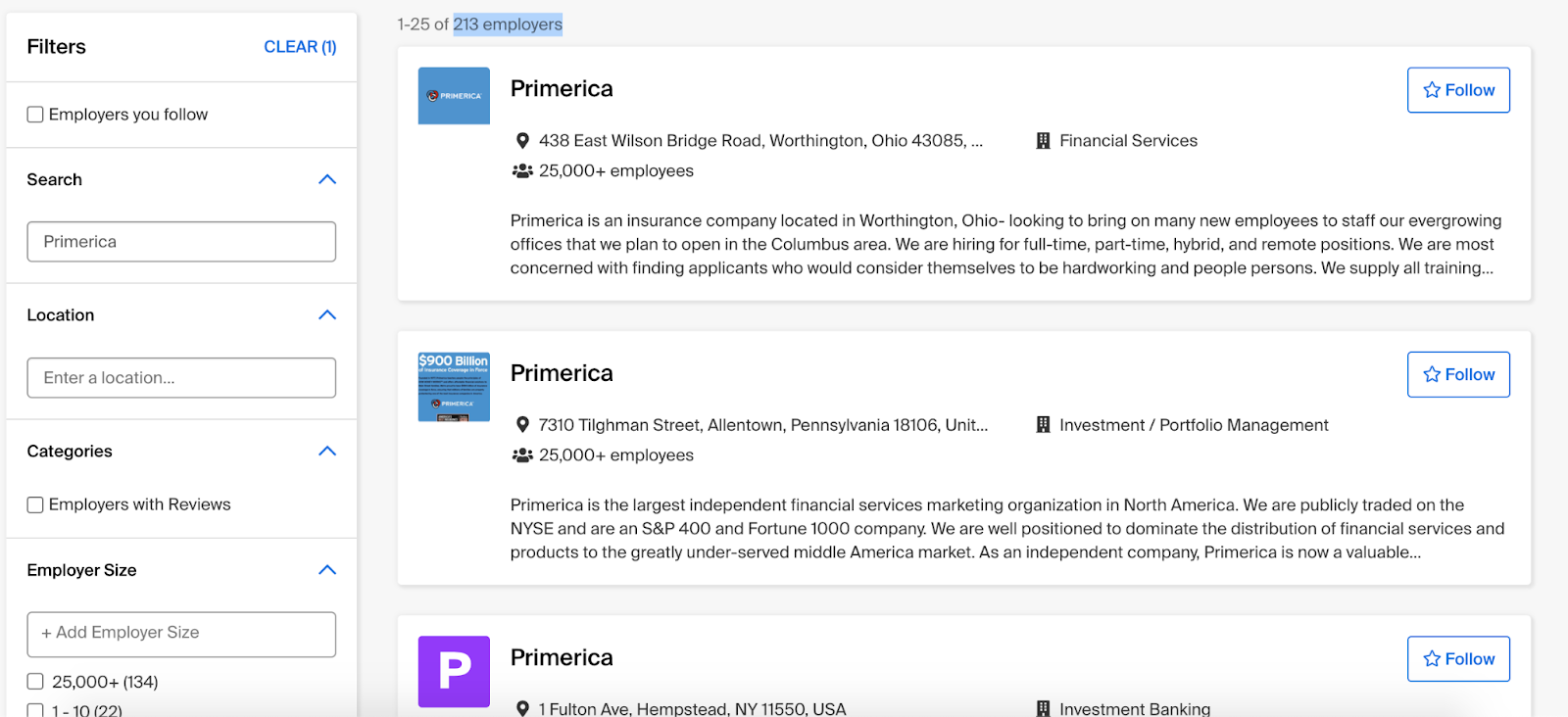The height and width of the screenshot is (717, 1568).
Task: Click location pin beside Worthington, Ohio address
Action: coord(522,141)
